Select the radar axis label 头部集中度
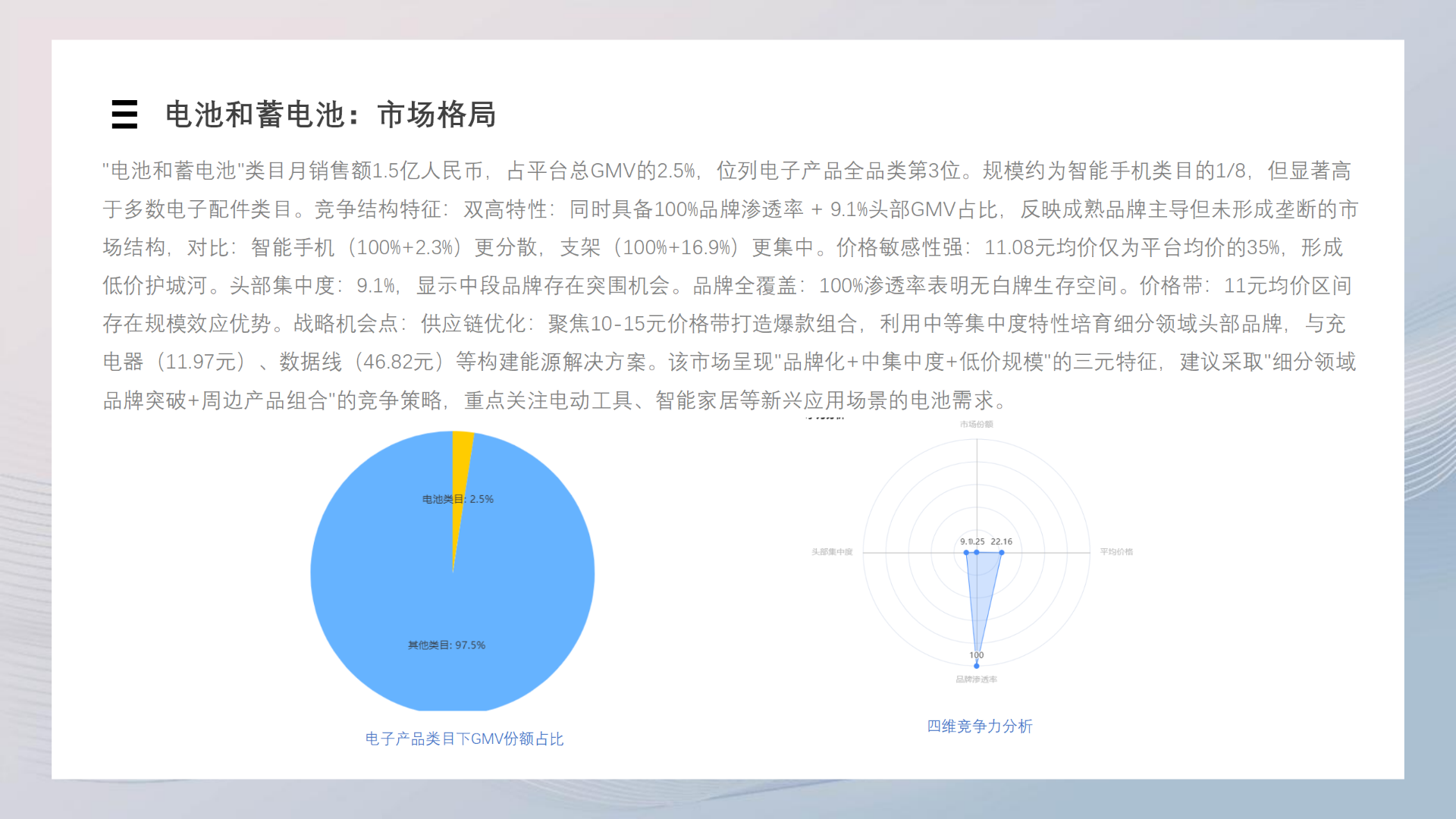The height and width of the screenshot is (819, 1456). pyautogui.click(x=832, y=552)
